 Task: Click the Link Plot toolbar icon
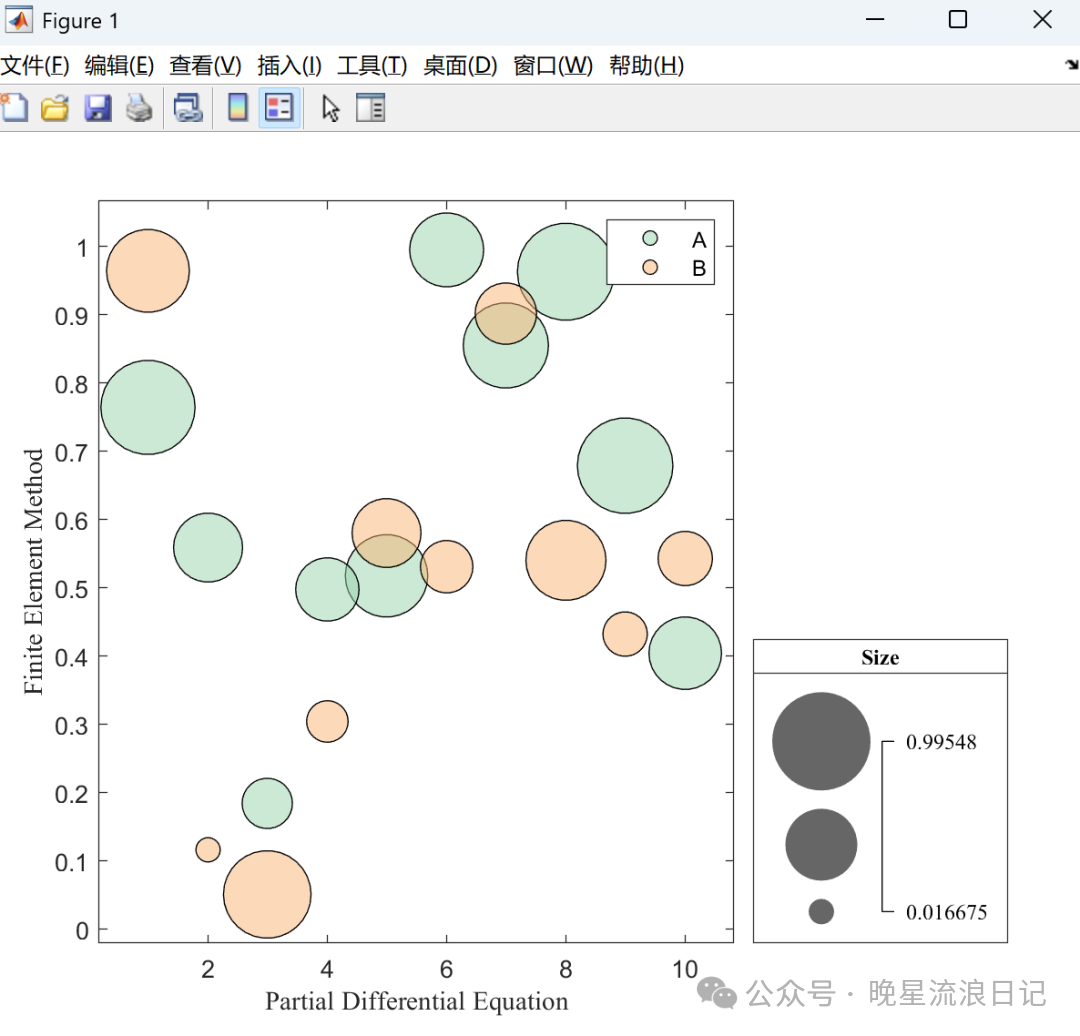coord(187,108)
